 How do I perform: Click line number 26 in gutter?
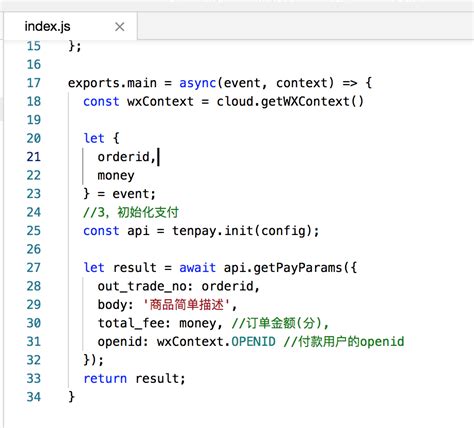pos(34,249)
